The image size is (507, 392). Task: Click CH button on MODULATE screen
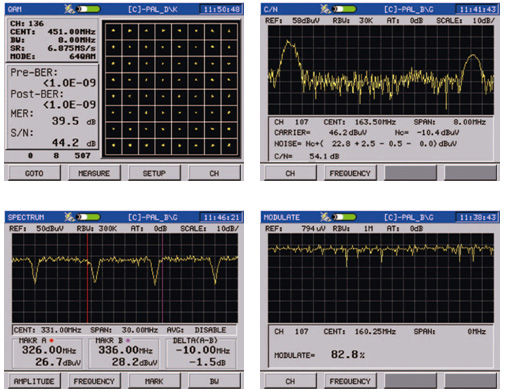click(x=290, y=381)
